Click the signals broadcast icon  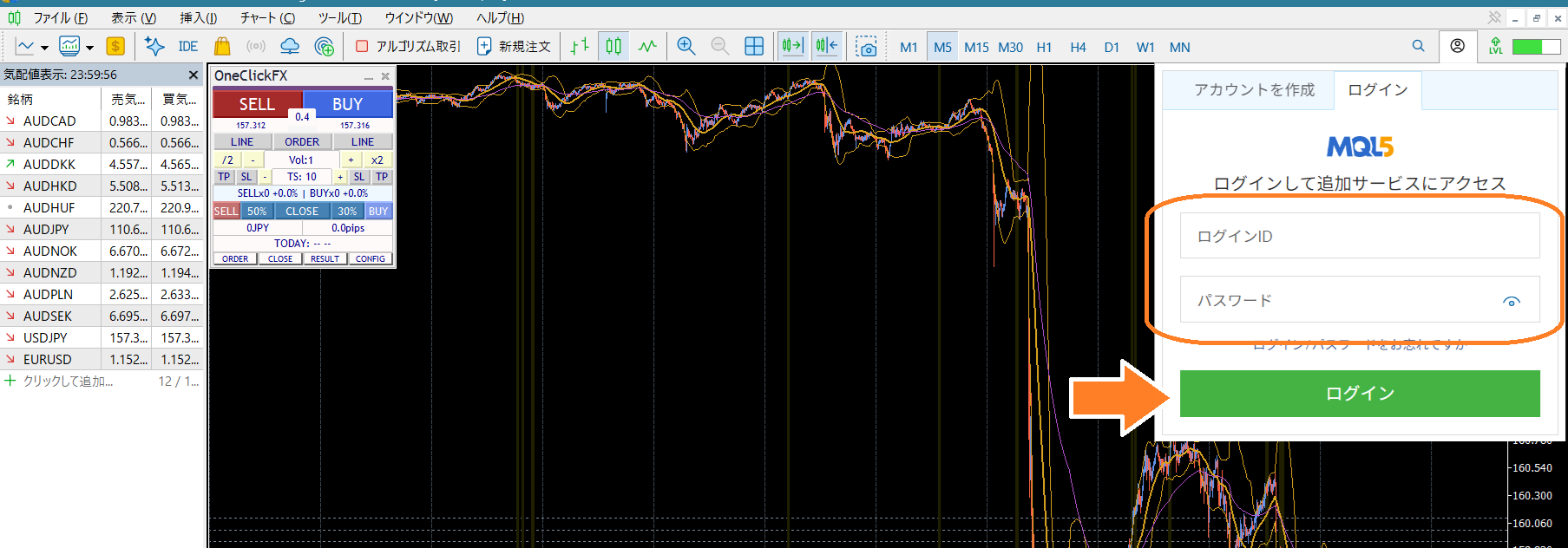256,47
